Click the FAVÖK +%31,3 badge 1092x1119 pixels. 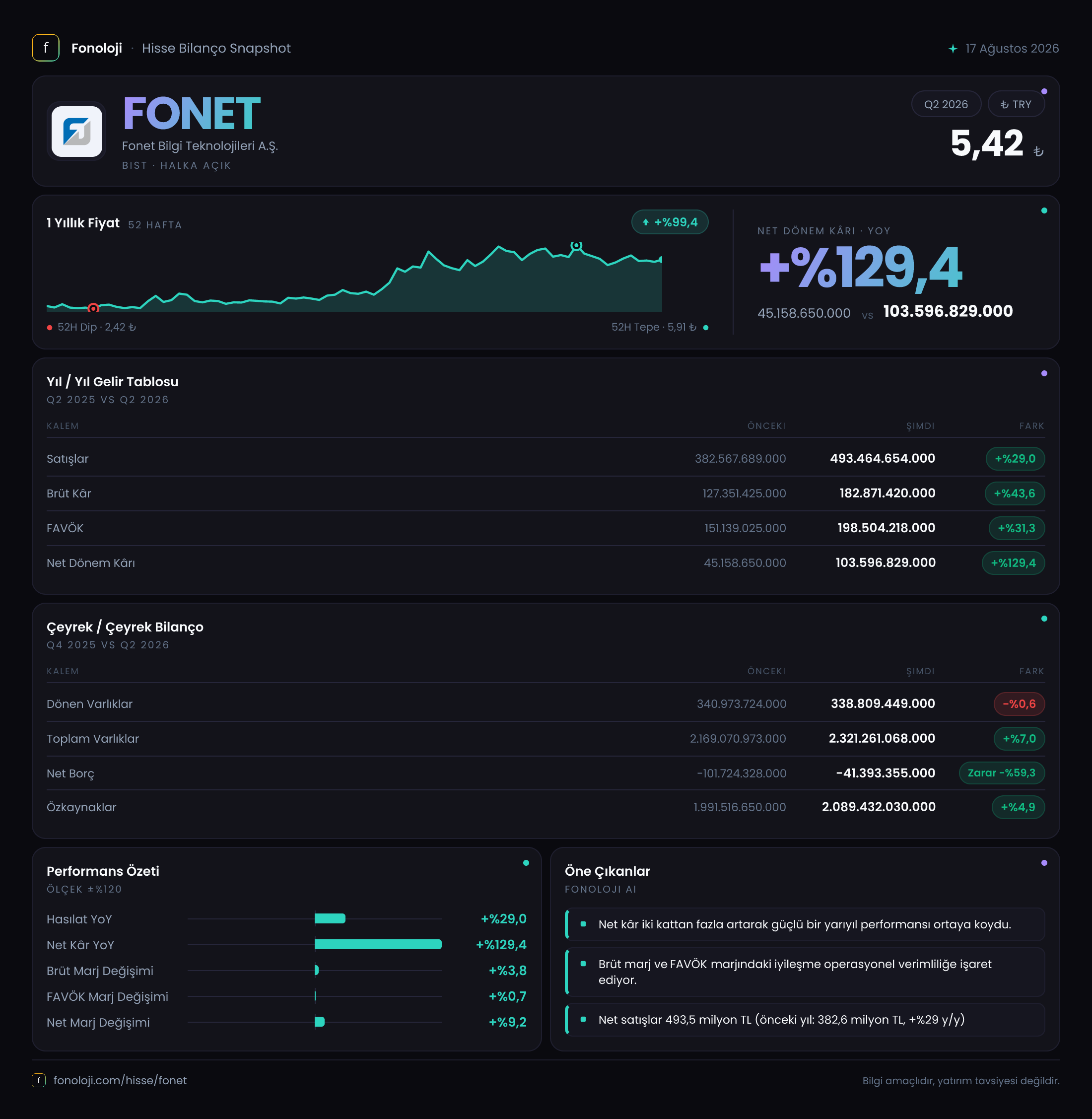click(x=1016, y=528)
